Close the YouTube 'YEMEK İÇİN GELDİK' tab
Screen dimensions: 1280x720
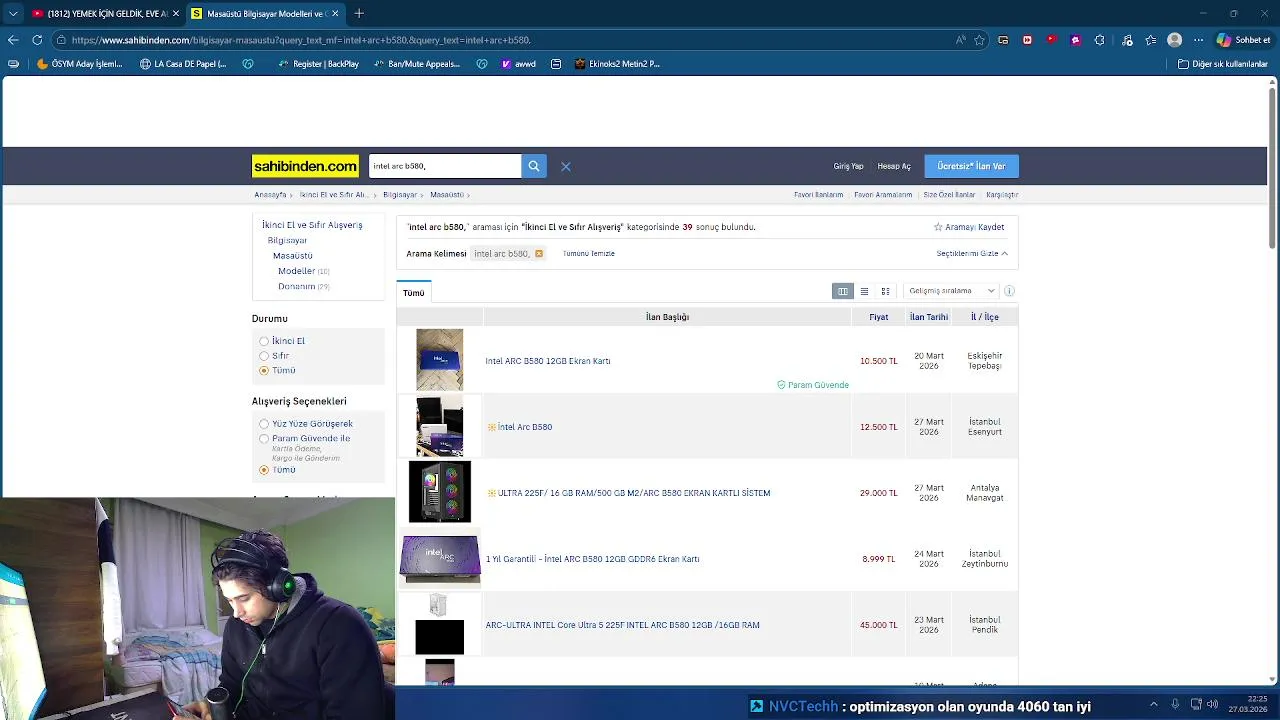click(x=175, y=13)
